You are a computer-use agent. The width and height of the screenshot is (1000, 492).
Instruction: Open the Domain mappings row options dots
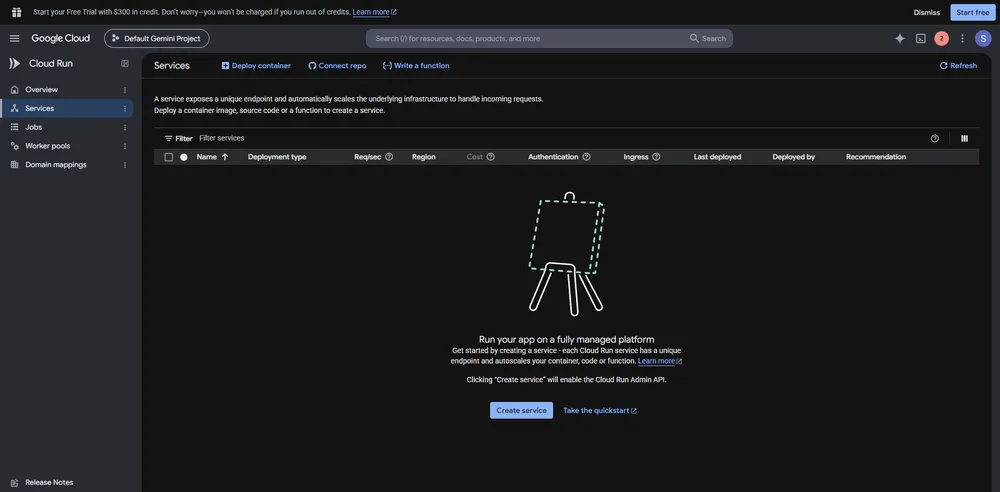point(125,165)
